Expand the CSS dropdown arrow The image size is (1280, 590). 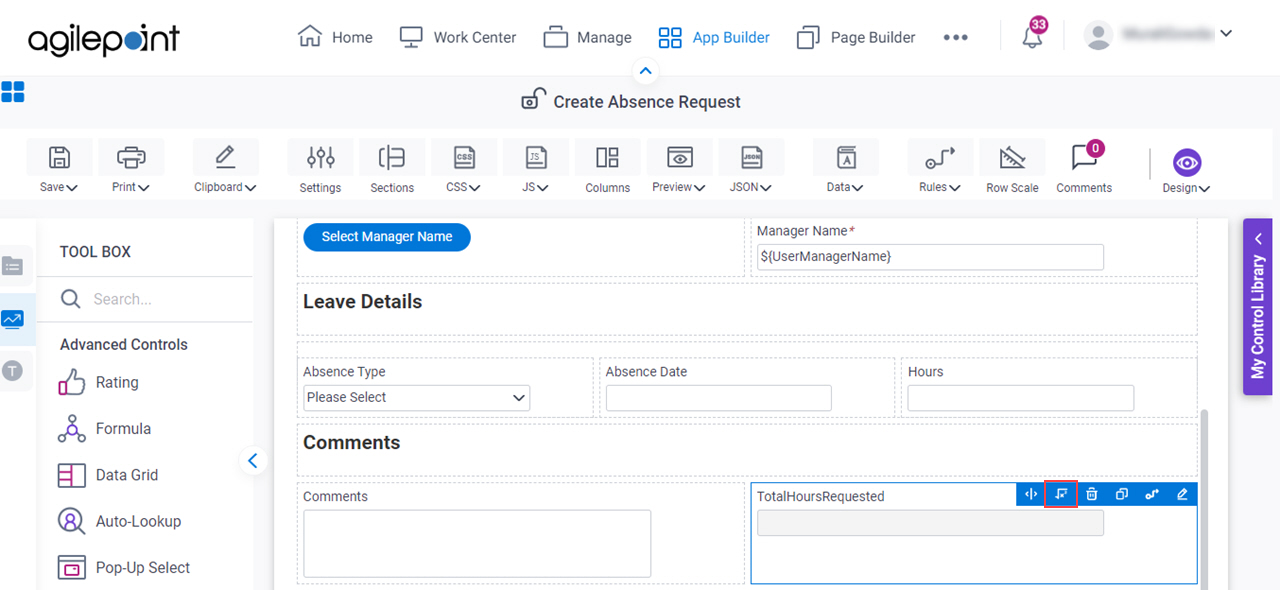click(475, 188)
